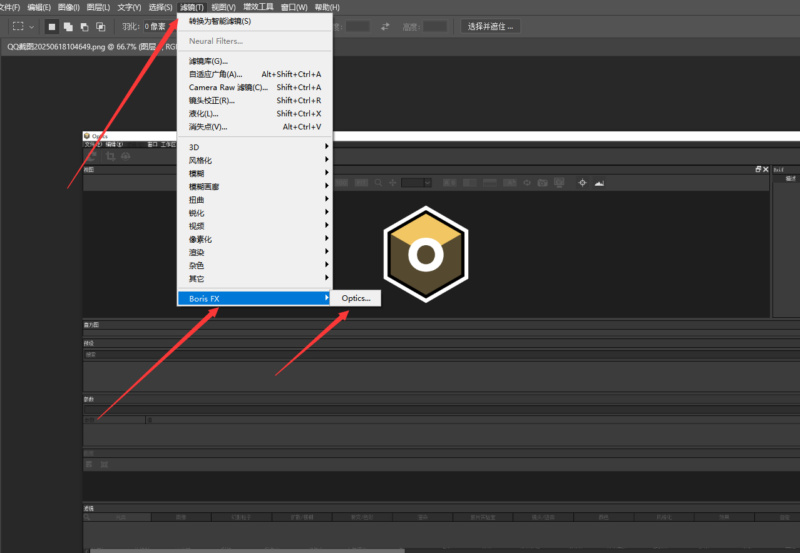Screen dimensions: 800x553
Task: Click the crosshair target icon in Optics toolbar
Action: coord(582,183)
